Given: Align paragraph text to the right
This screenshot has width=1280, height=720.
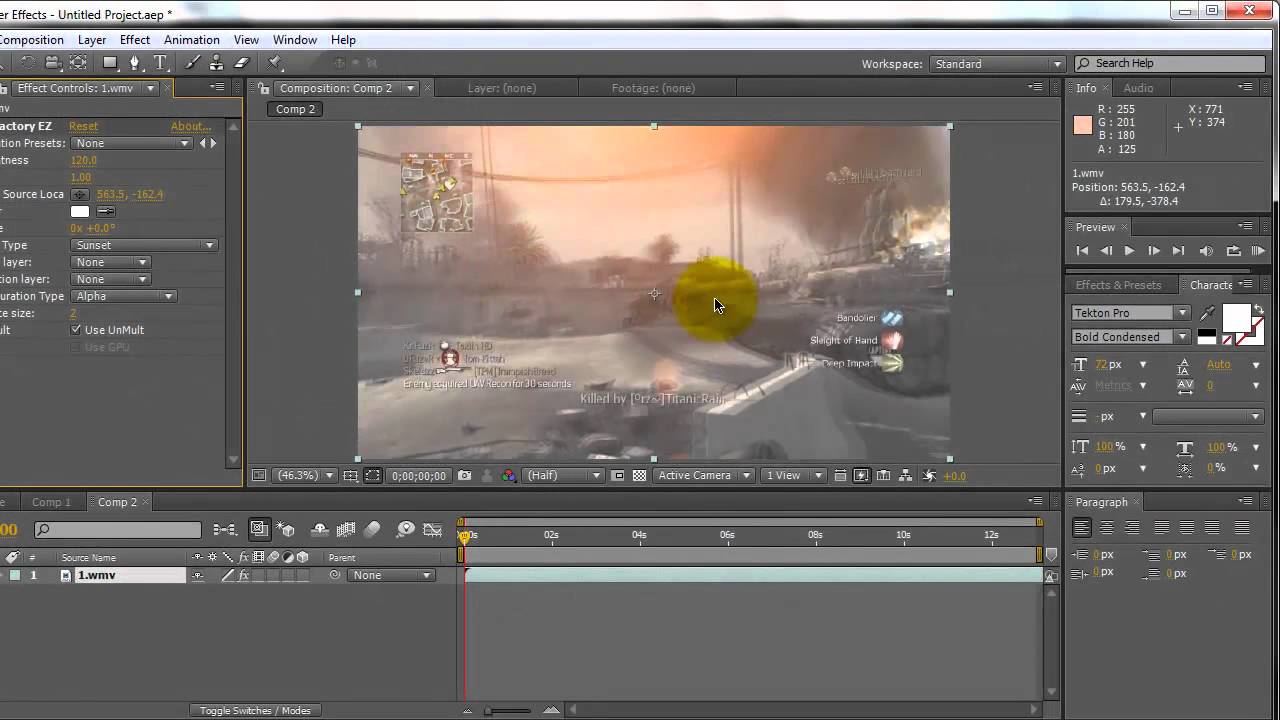Looking at the screenshot, I should coord(1132,528).
